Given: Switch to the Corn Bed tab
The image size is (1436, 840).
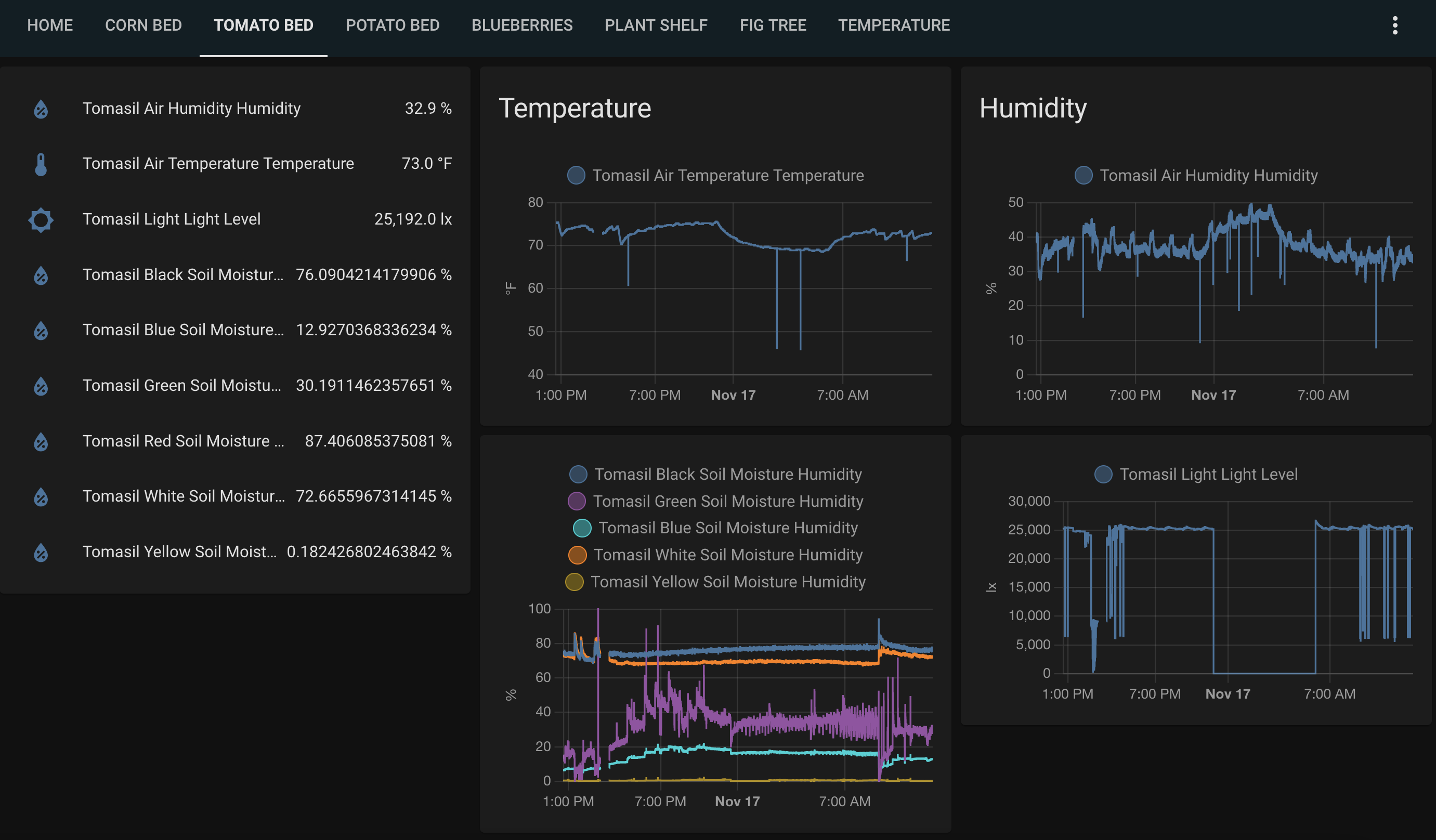Looking at the screenshot, I should [143, 25].
